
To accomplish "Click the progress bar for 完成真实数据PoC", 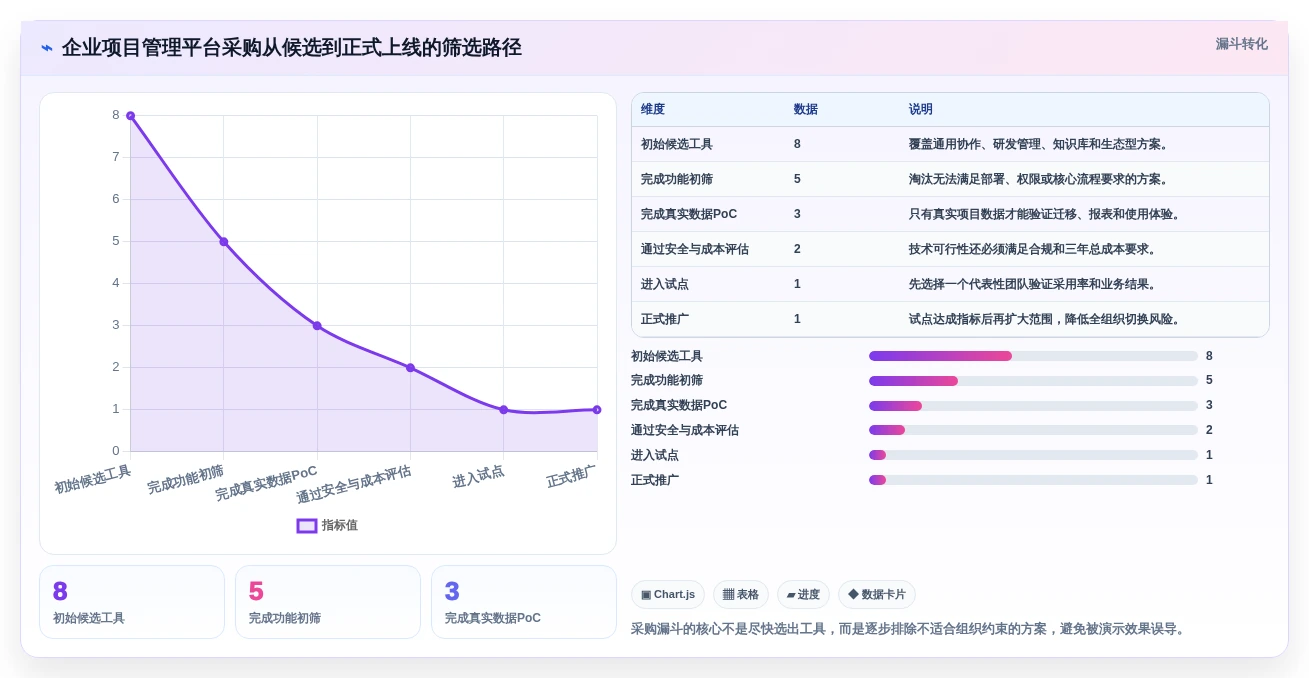I will 1033,406.
